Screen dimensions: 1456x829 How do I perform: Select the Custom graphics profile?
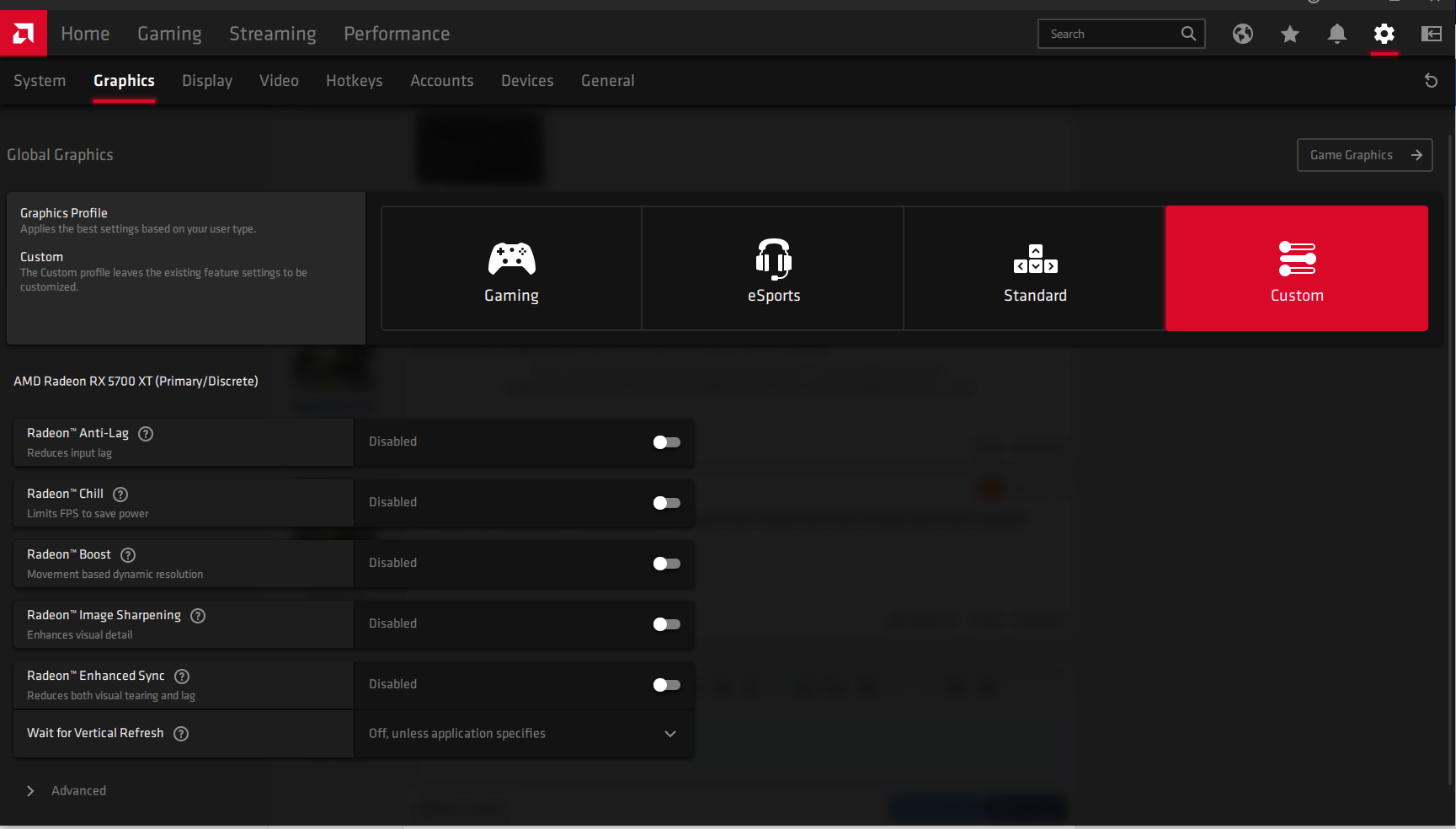(x=1297, y=268)
